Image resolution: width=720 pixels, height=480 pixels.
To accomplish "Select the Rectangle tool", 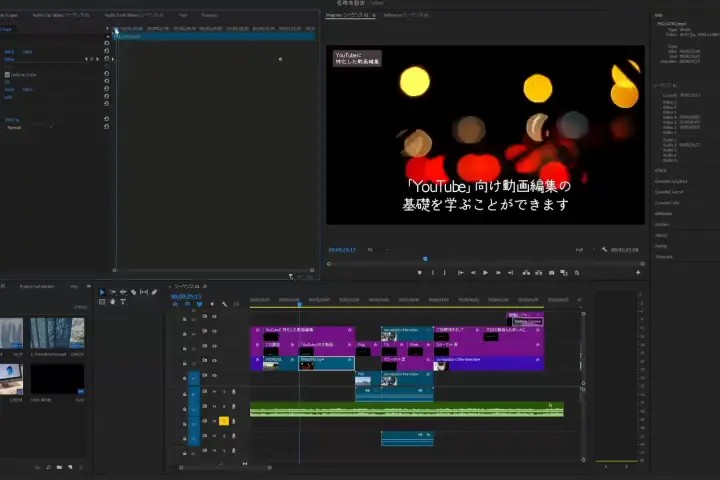I will [x=102, y=302].
